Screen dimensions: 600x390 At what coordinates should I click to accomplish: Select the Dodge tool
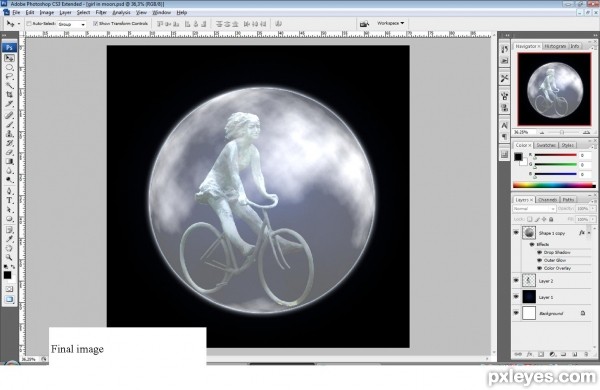click(9, 179)
